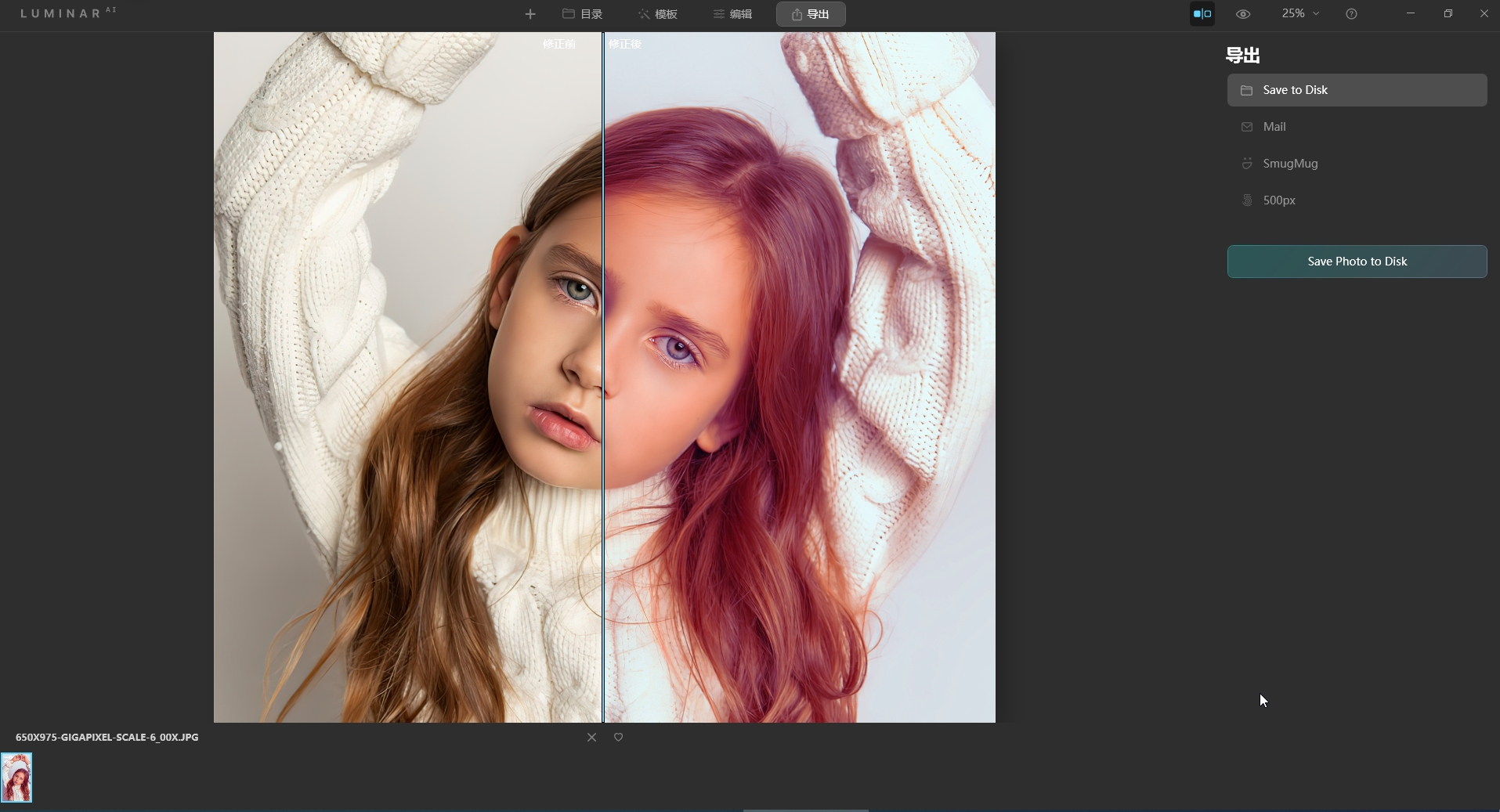Click the X reject icon under photo
1500x812 pixels.
click(x=591, y=737)
